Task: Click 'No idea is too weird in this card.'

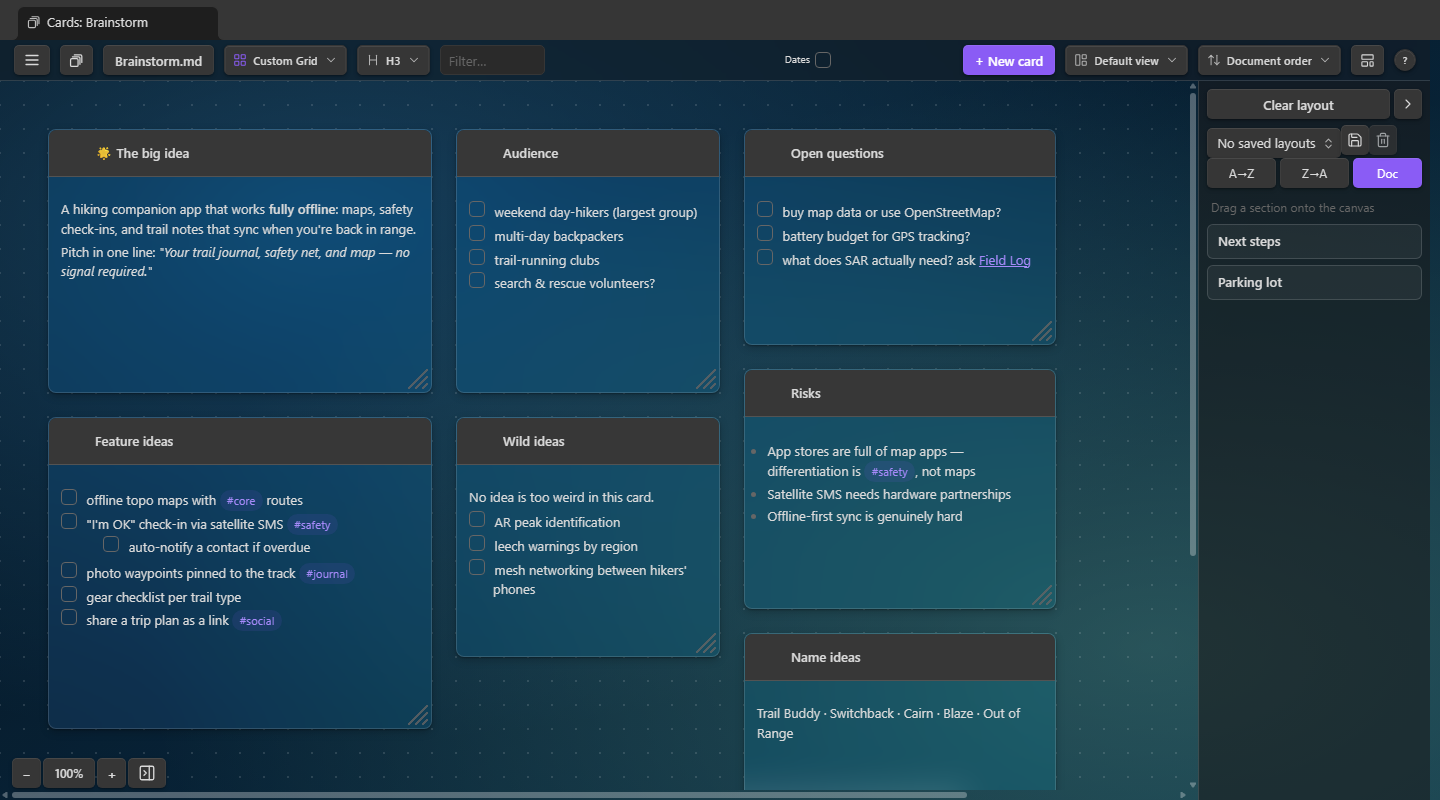Action: (561, 497)
